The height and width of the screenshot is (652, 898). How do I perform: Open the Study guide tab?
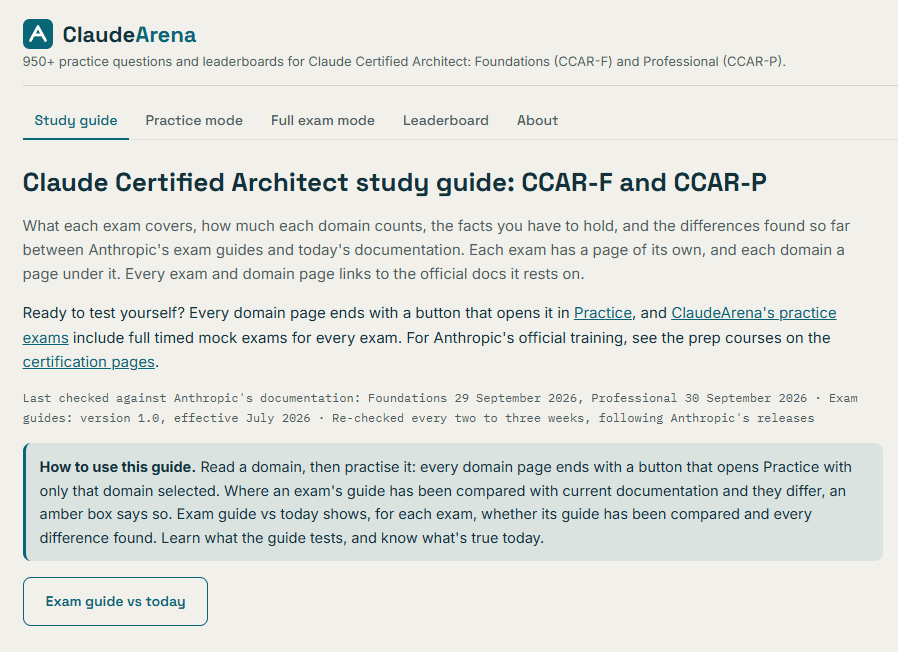pyautogui.click(x=76, y=120)
